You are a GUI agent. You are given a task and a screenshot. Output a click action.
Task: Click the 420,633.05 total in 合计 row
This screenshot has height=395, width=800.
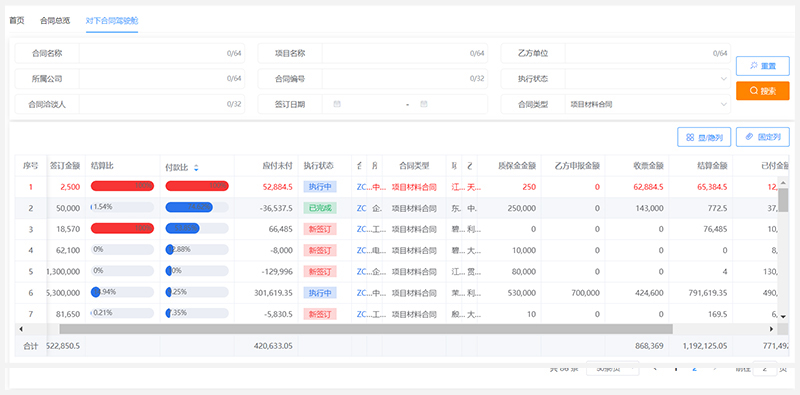(x=273, y=346)
